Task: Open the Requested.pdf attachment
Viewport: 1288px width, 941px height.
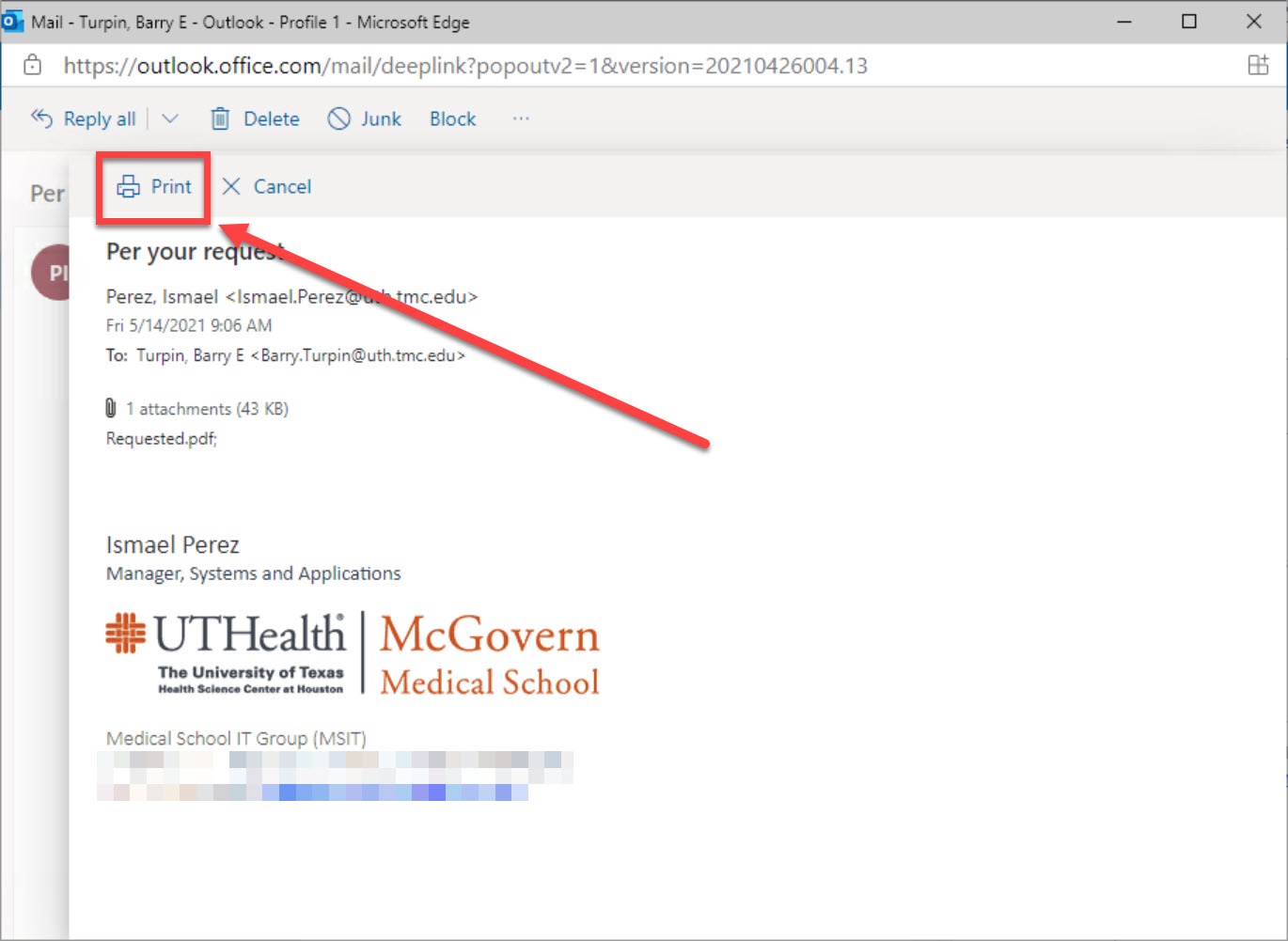Action: pyautogui.click(x=161, y=438)
